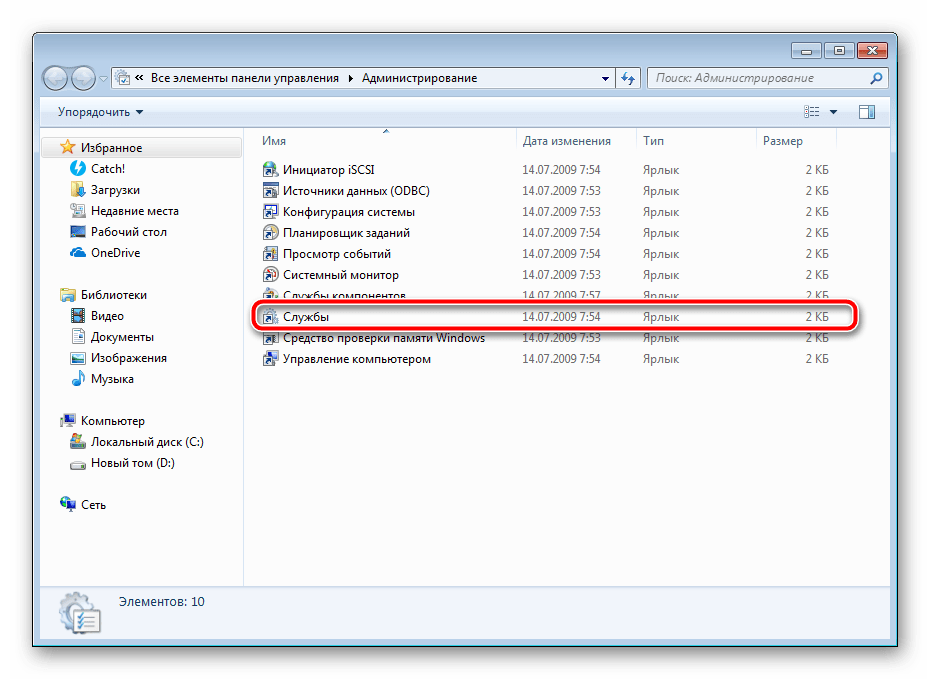Expand the view options dropdown arrow
The width and height of the screenshot is (930, 679).
(x=833, y=112)
